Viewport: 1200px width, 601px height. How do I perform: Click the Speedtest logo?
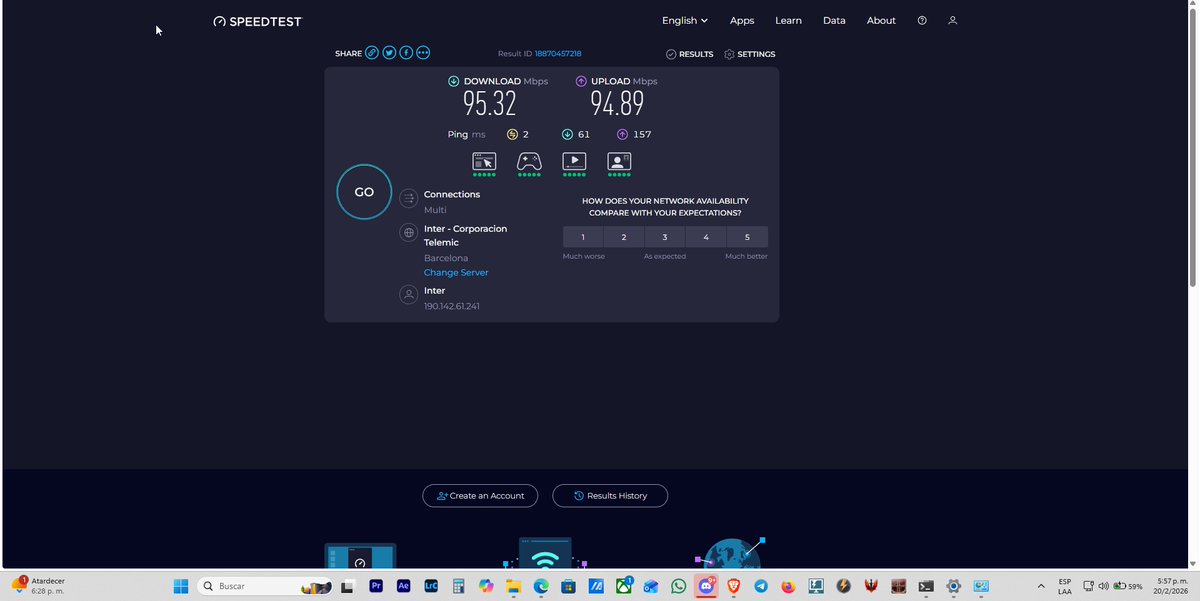click(x=257, y=21)
